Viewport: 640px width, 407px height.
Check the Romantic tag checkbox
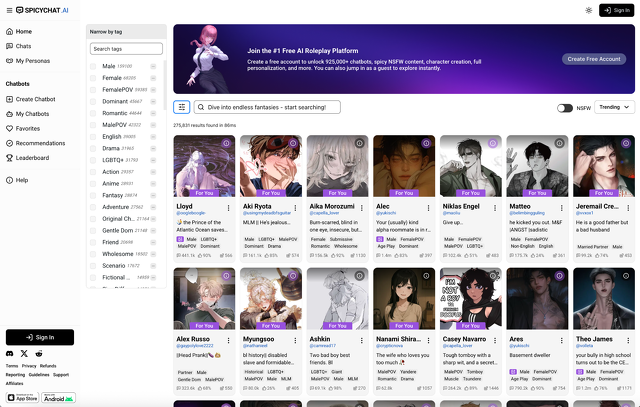tap(93, 113)
